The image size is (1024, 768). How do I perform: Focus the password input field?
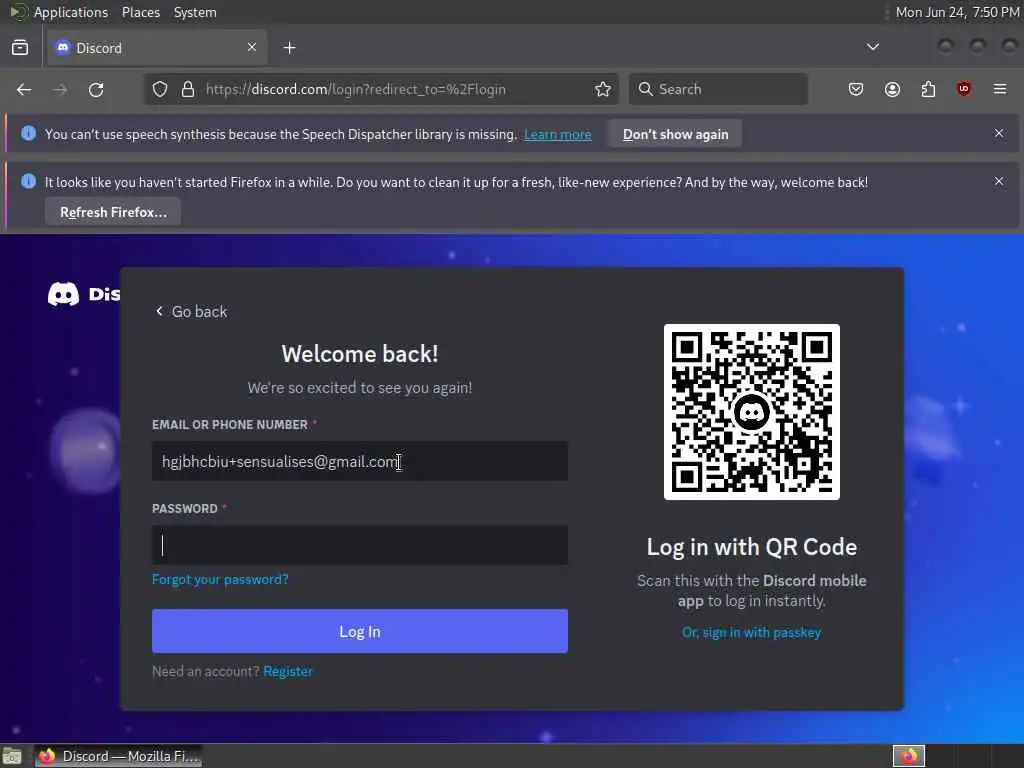[360, 545]
